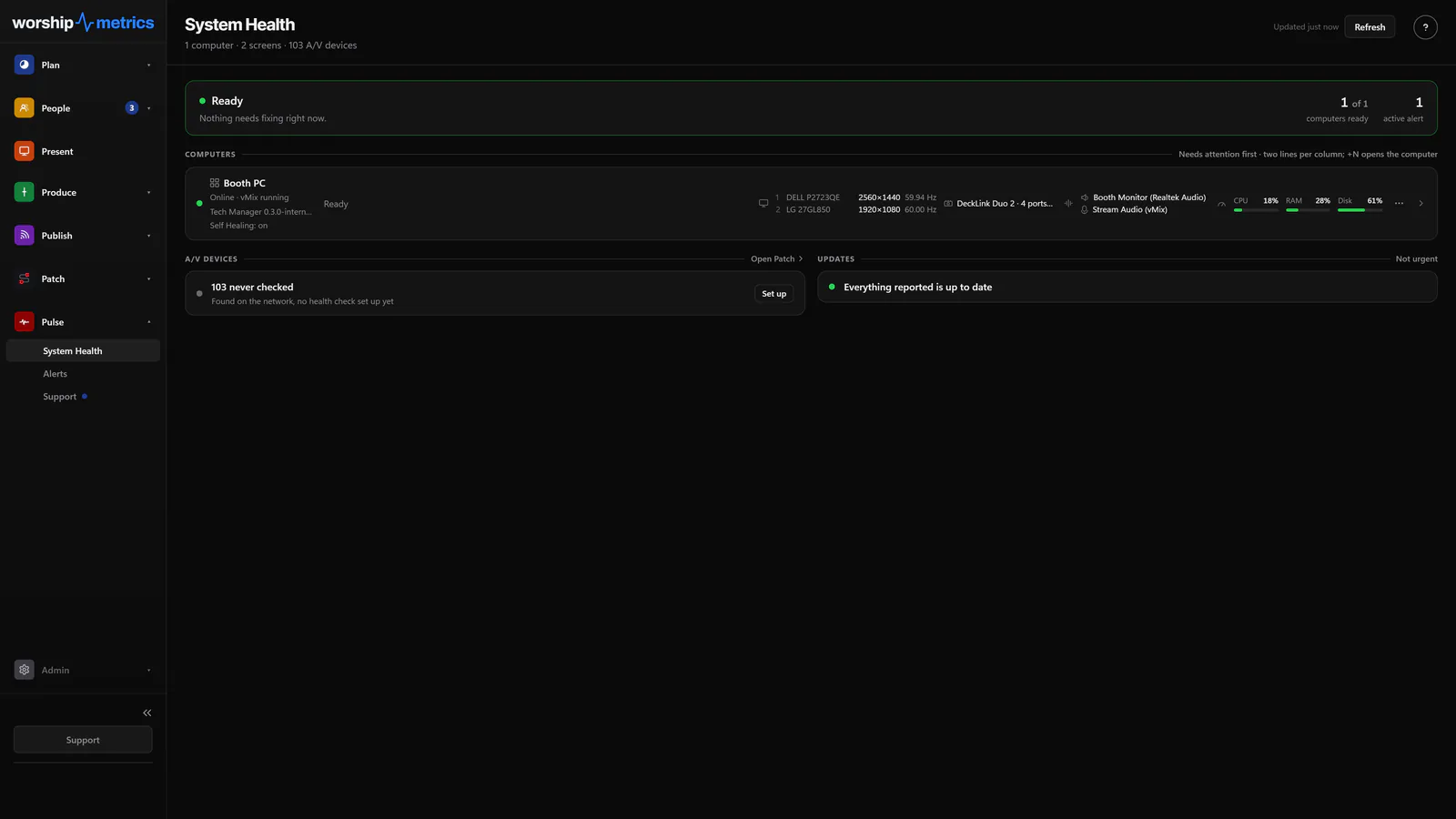Open the help question mark icon
1456x819 pixels.
point(1425,27)
